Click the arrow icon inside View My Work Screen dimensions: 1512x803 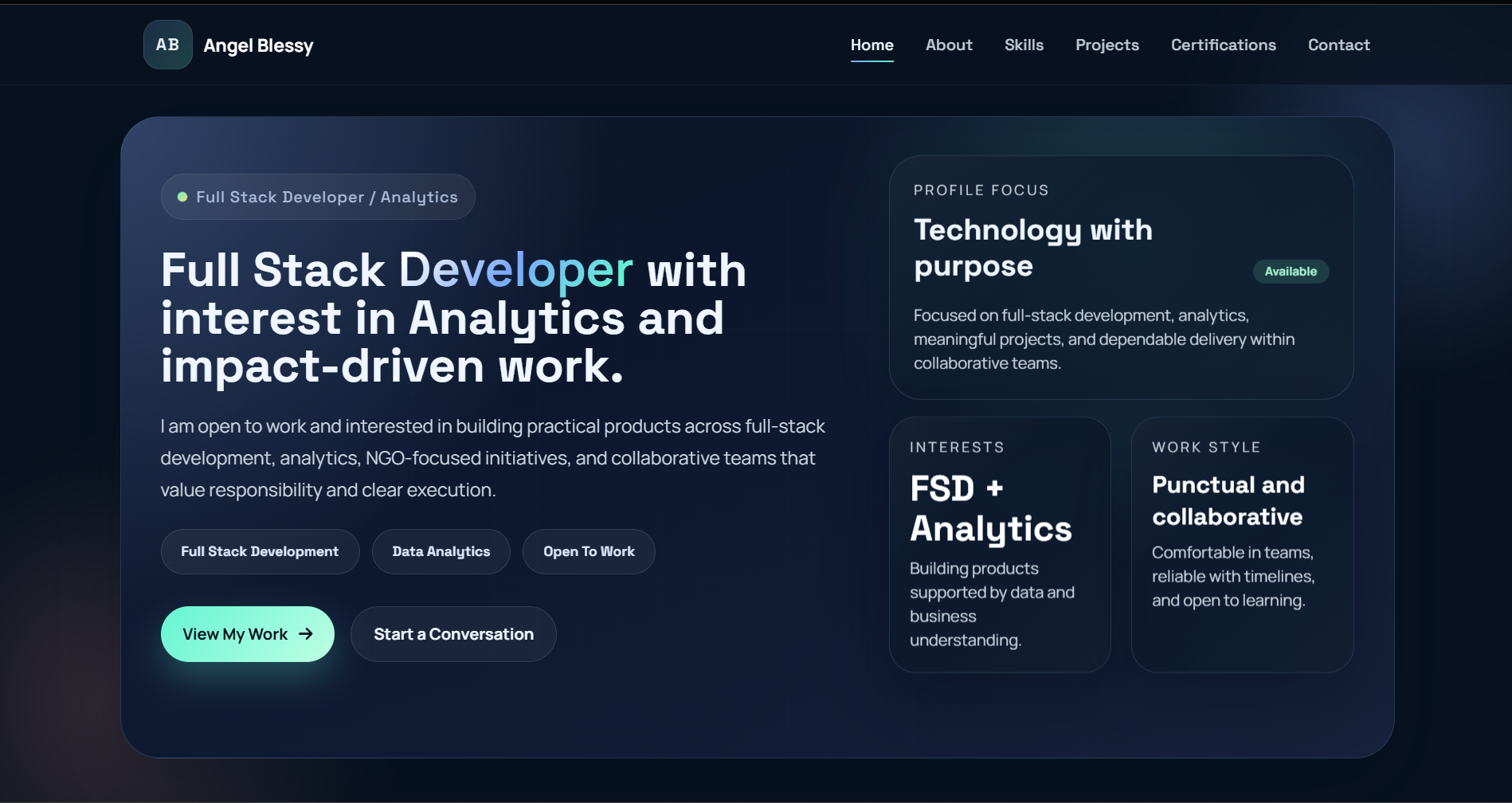click(x=306, y=633)
